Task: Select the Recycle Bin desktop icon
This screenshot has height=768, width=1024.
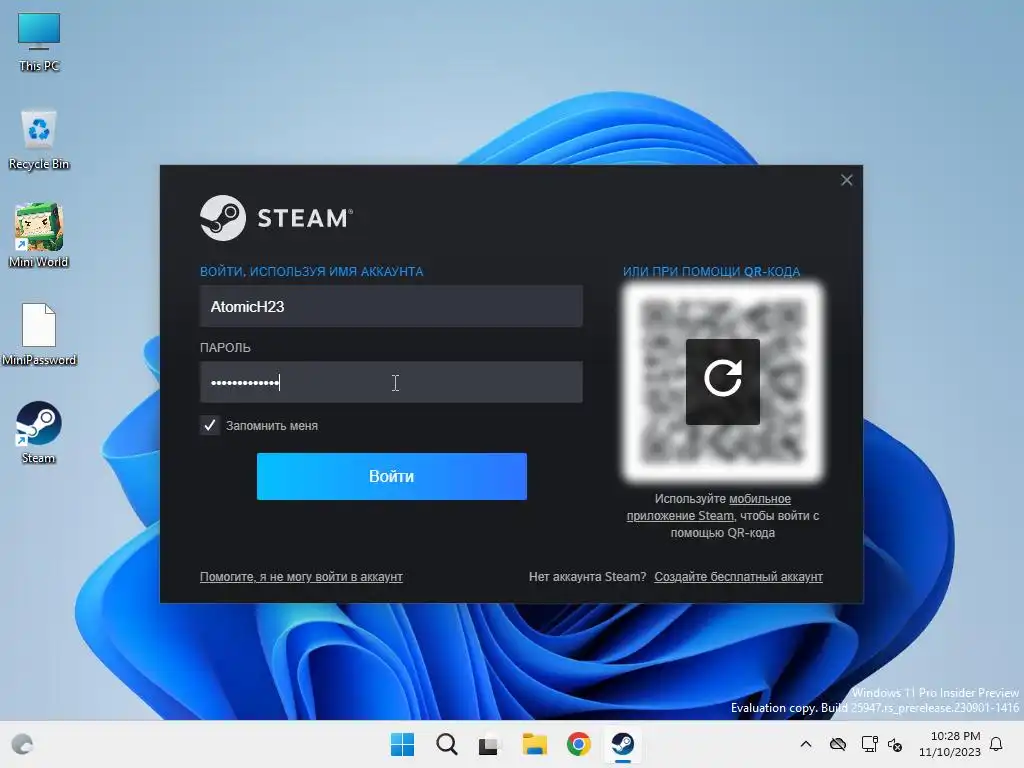Action: coord(39,140)
